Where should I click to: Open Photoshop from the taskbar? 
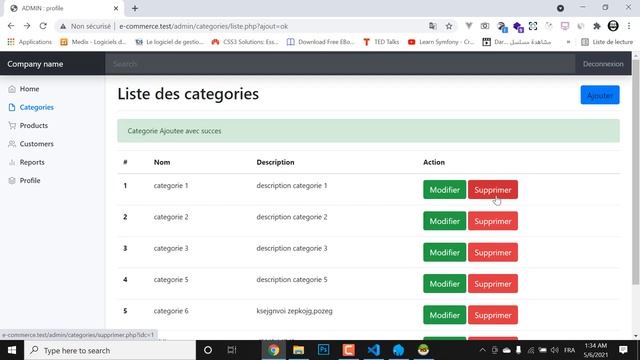pyautogui.click(x=323, y=350)
